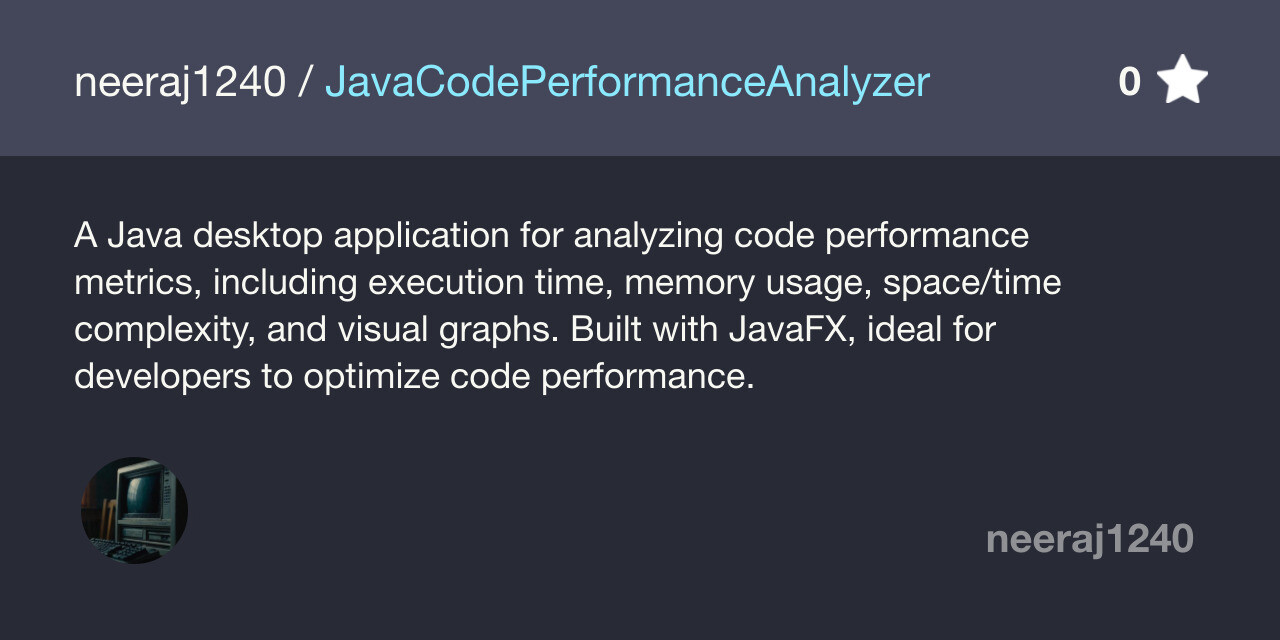Select the words "code performance" on the first line
This screenshot has width=1280, height=640.
point(881,238)
